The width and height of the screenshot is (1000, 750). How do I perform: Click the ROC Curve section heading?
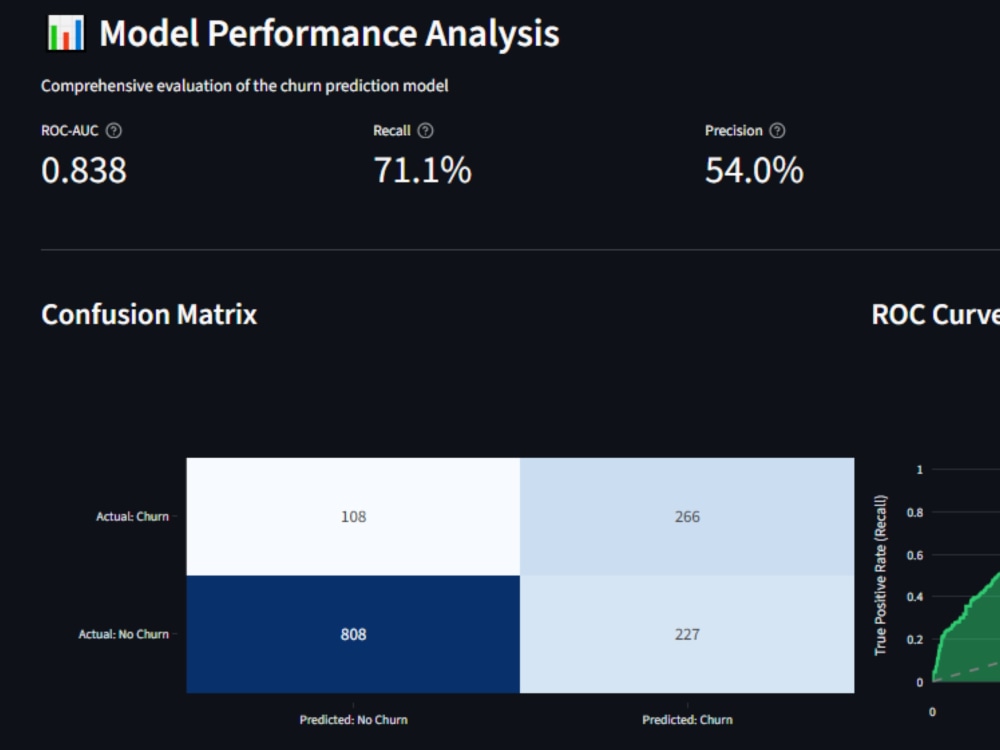tap(936, 314)
